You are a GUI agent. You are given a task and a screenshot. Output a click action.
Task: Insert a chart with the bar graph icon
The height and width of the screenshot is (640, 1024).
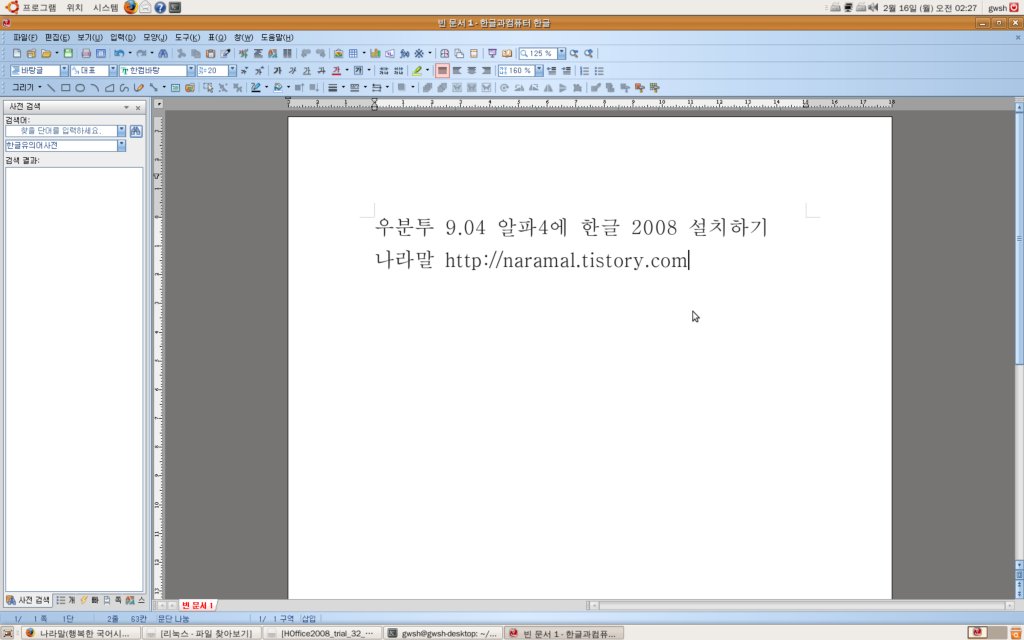pos(375,54)
